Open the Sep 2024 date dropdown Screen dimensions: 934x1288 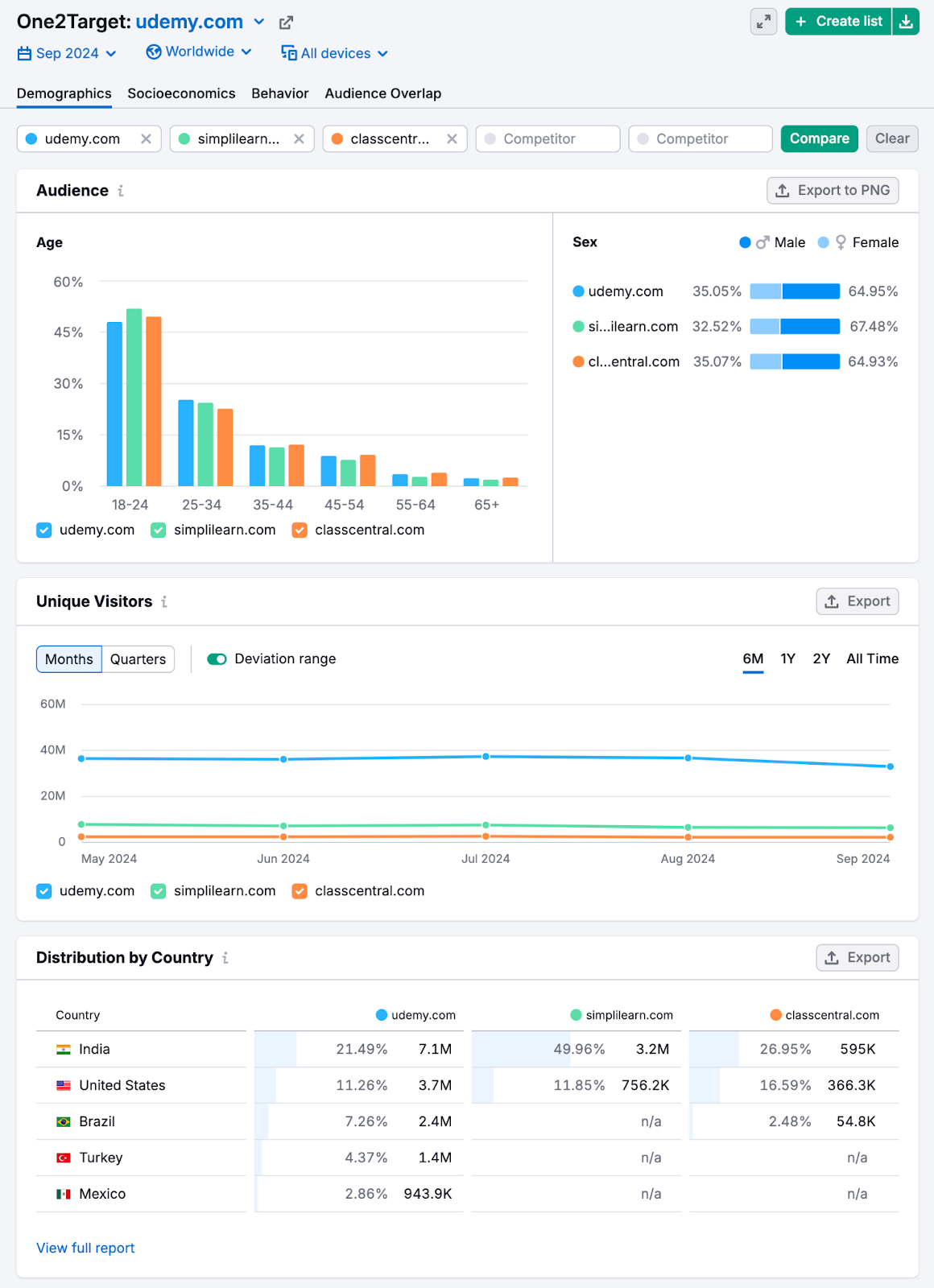(67, 53)
